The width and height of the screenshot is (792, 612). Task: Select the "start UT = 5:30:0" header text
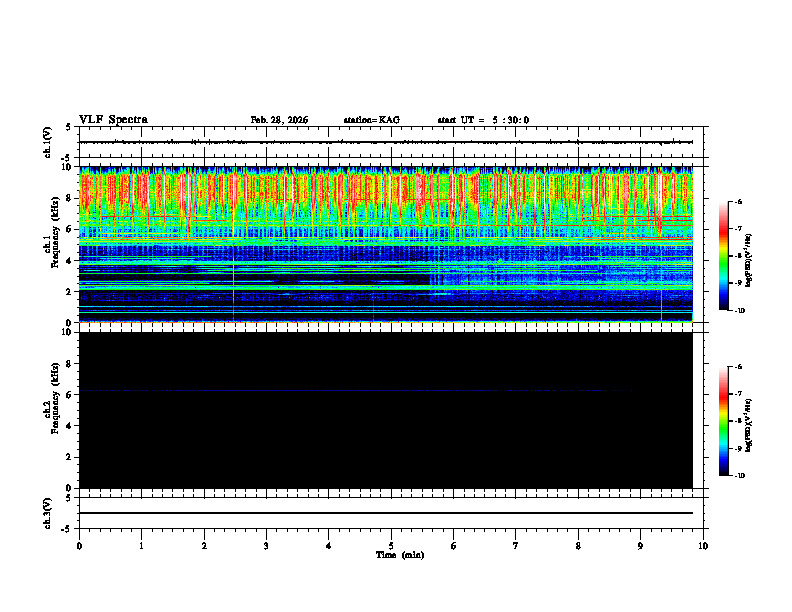point(483,120)
